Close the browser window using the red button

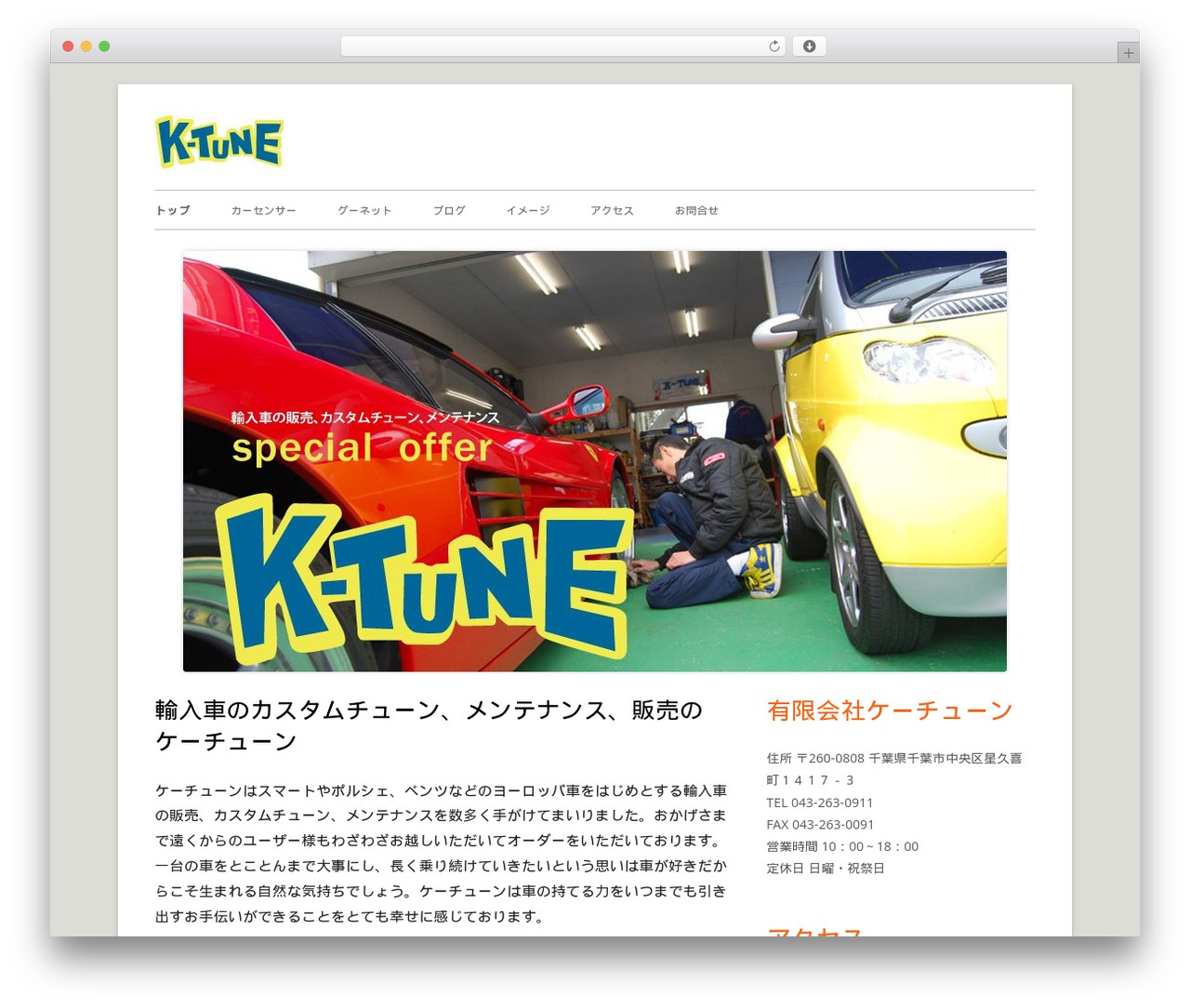tap(68, 46)
